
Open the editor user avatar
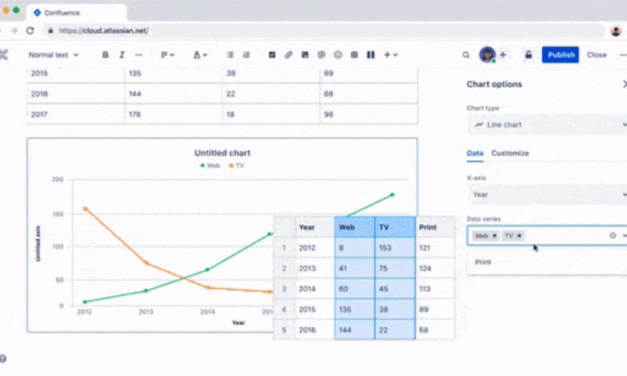coord(487,54)
